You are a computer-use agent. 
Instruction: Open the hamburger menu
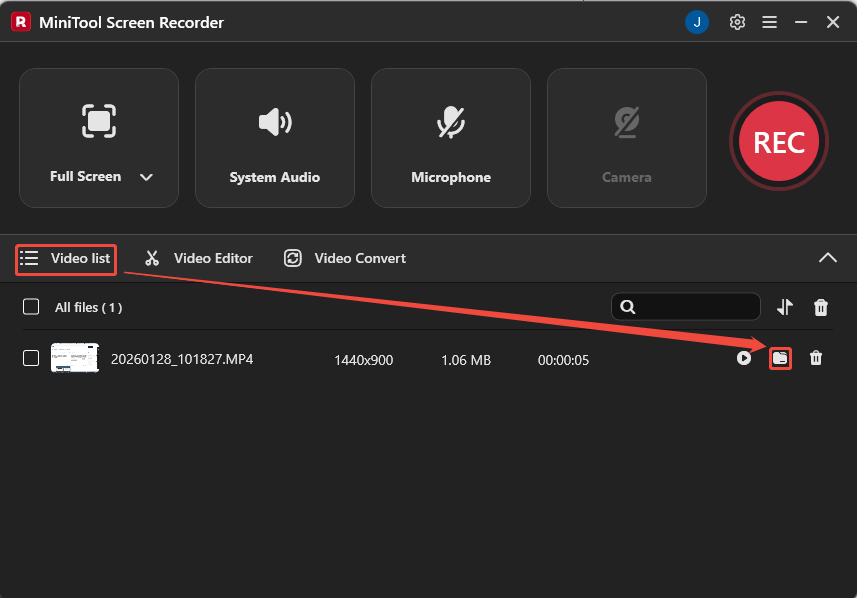[x=769, y=21]
